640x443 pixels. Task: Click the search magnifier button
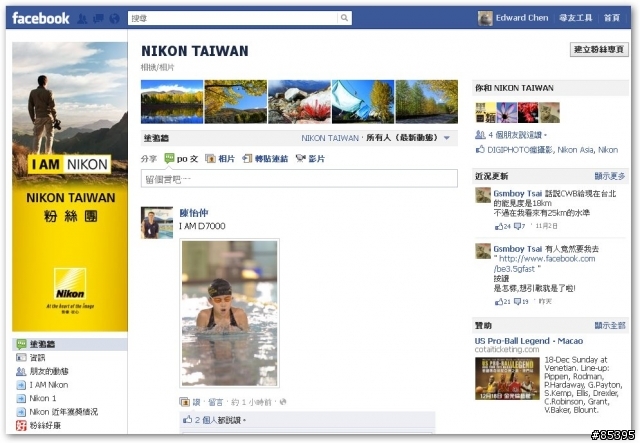click(344, 18)
